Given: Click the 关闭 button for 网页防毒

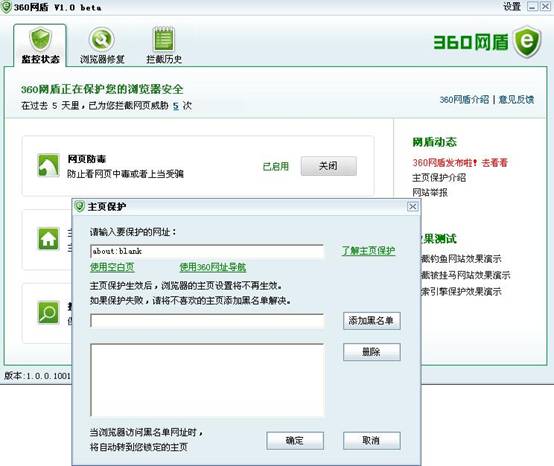Looking at the screenshot, I should pos(329,166).
